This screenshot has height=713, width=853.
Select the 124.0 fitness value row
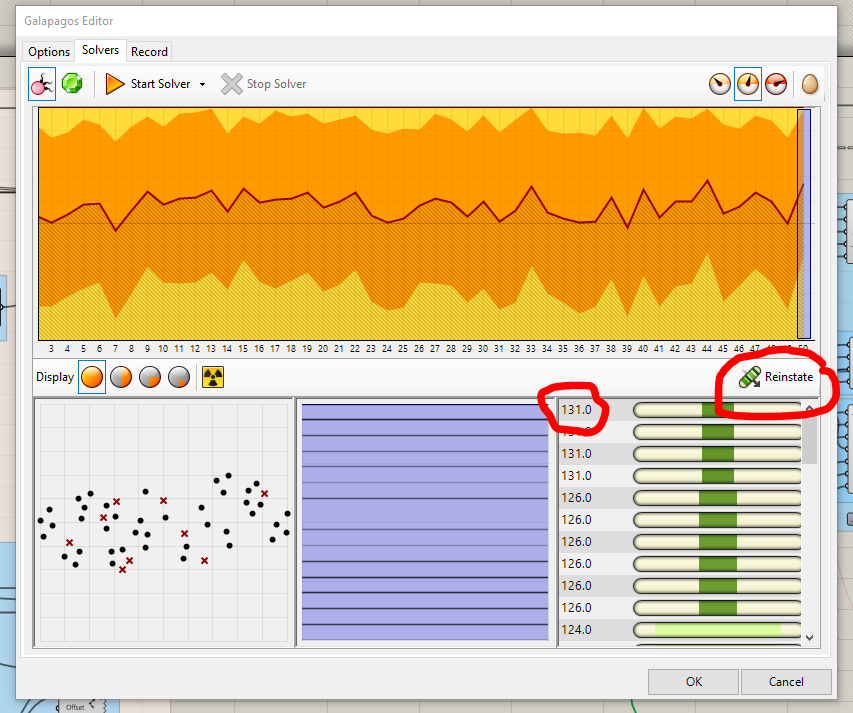pyautogui.click(x=577, y=630)
